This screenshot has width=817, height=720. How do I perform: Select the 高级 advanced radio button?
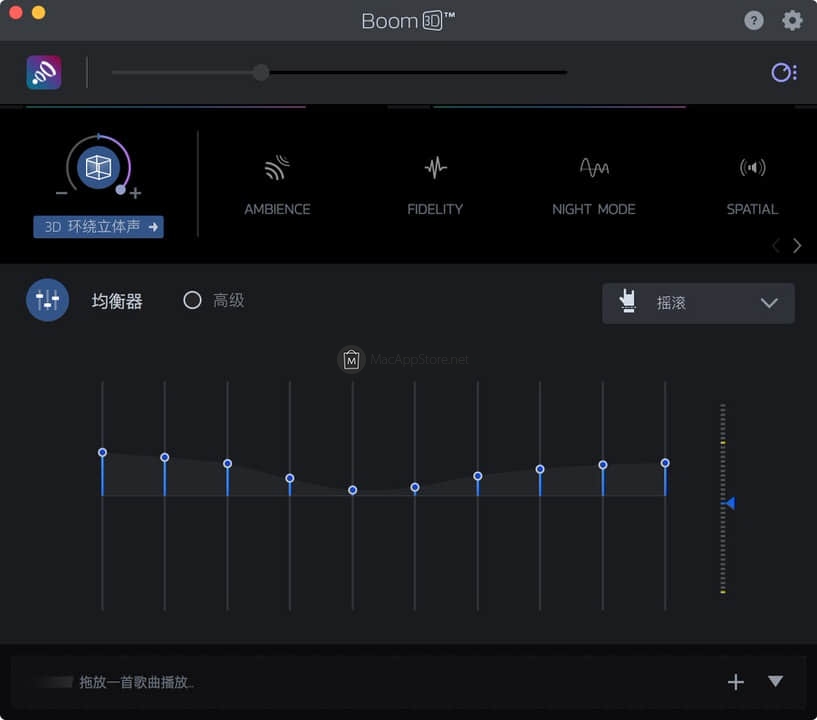pyautogui.click(x=192, y=300)
